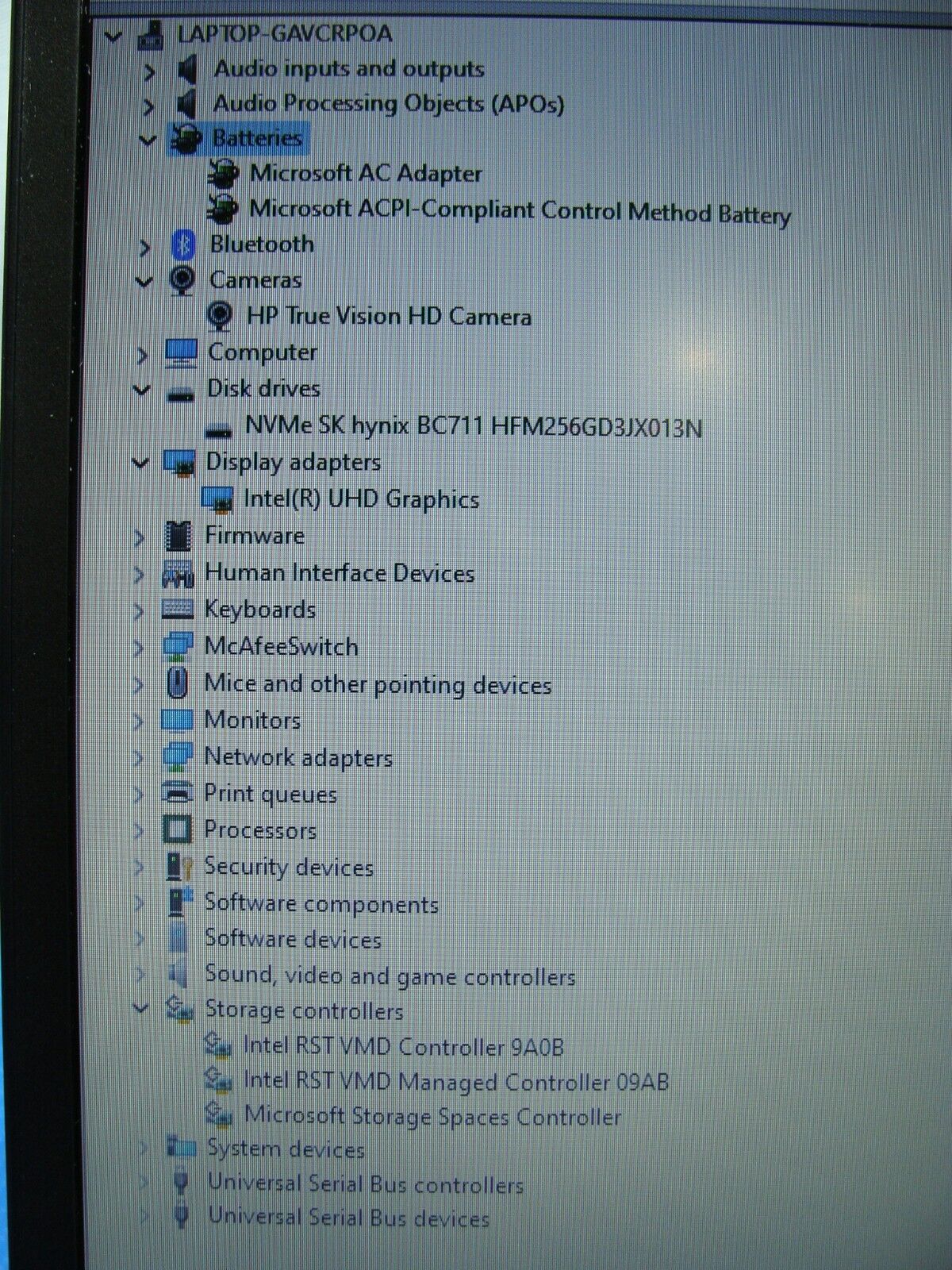This screenshot has width=952, height=1270.
Task: Select Intel RST VMD Controller 9A0B
Action: [403, 1046]
